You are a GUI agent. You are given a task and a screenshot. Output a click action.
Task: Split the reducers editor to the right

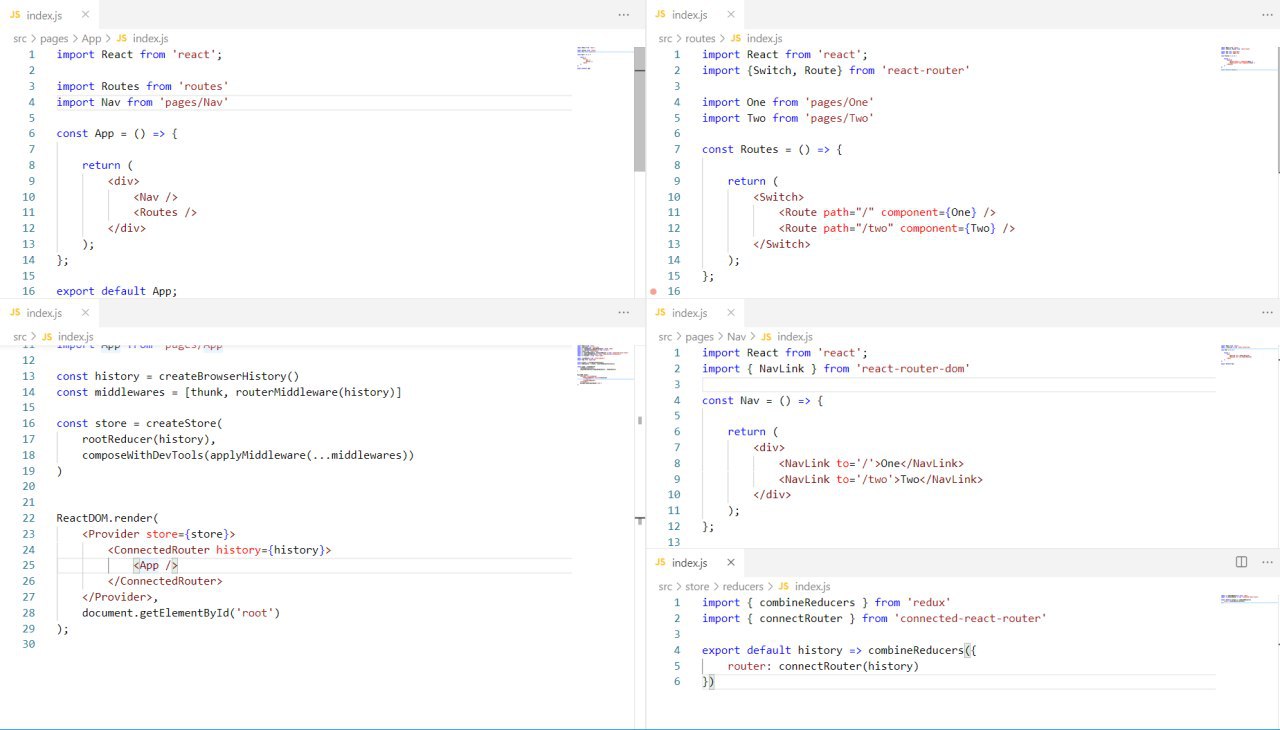pyautogui.click(x=1241, y=563)
